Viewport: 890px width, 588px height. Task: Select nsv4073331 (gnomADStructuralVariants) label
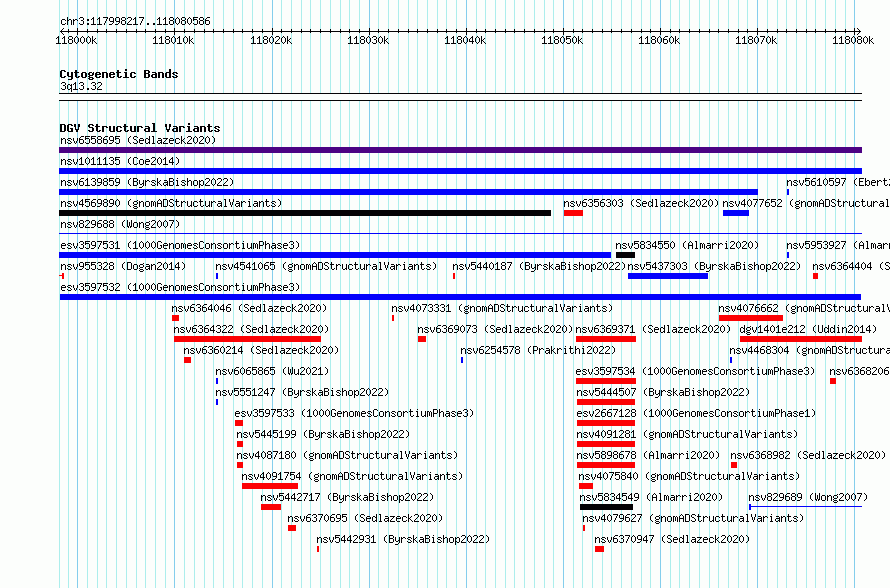click(x=502, y=308)
